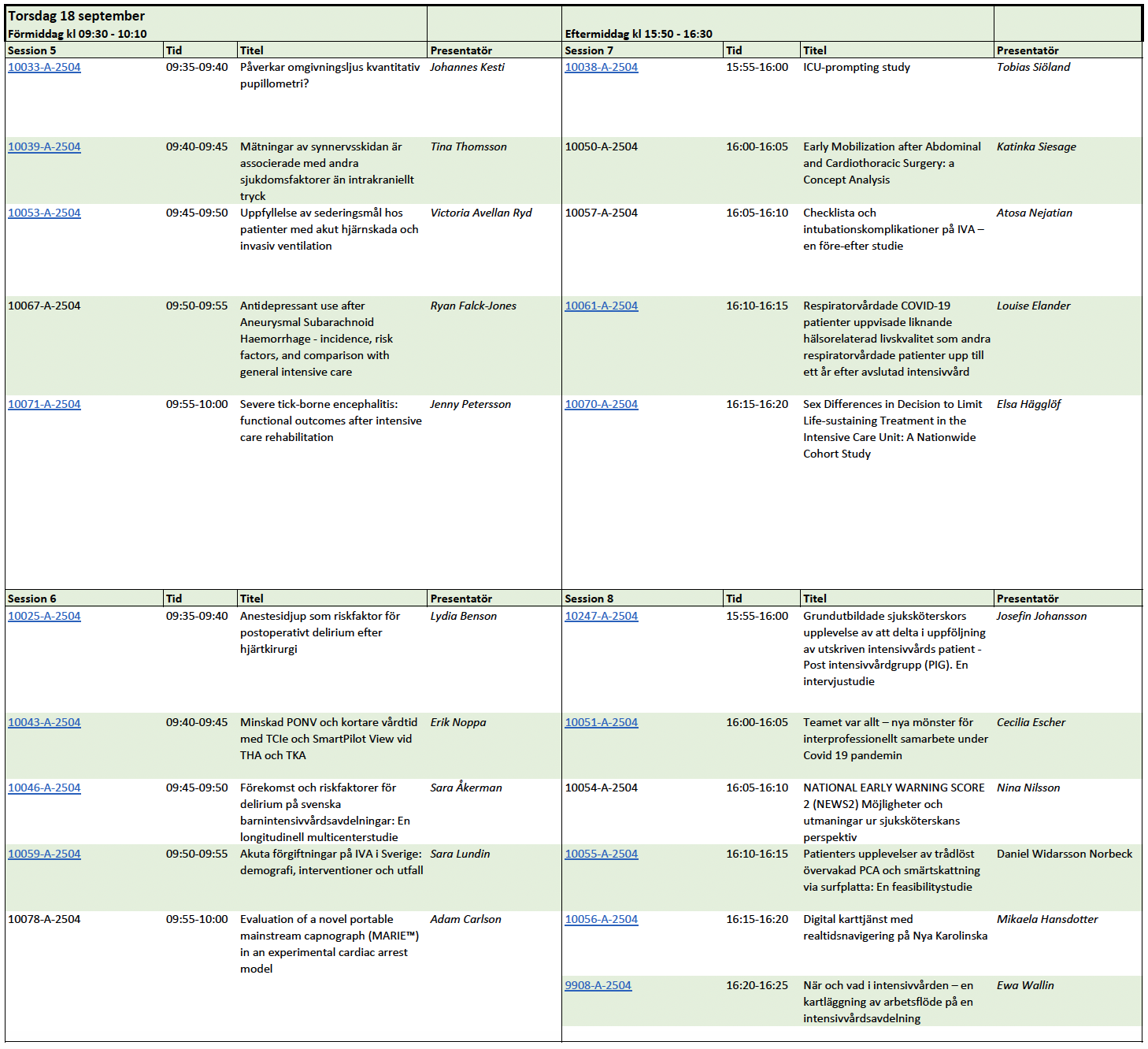The height and width of the screenshot is (1049, 1148).
Task: Open abstract link 10043-A-2504
Action: pyautogui.click(x=44, y=722)
